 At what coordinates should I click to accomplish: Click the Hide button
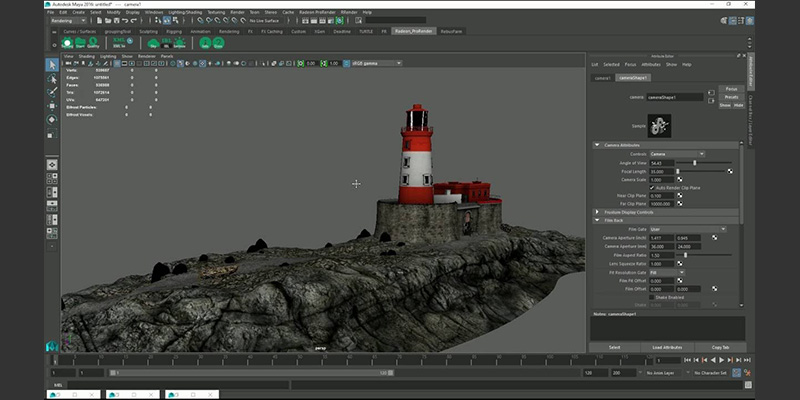pos(738,105)
